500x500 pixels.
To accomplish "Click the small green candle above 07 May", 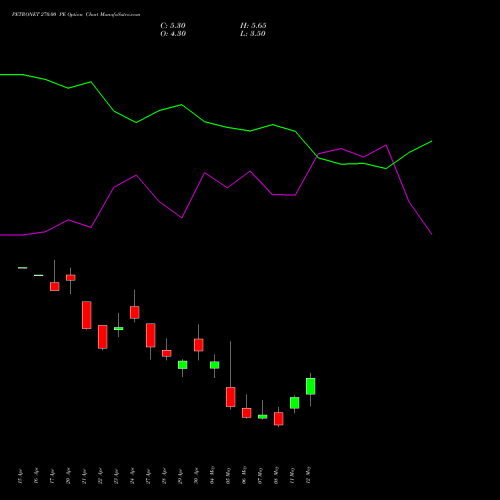I will pyautogui.click(x=263, y=417).
